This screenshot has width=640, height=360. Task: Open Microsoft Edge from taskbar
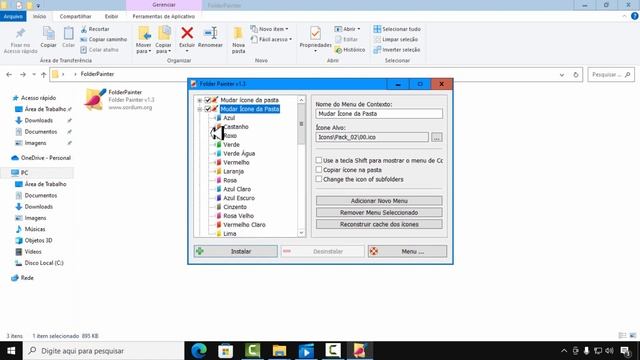point(199,351)
